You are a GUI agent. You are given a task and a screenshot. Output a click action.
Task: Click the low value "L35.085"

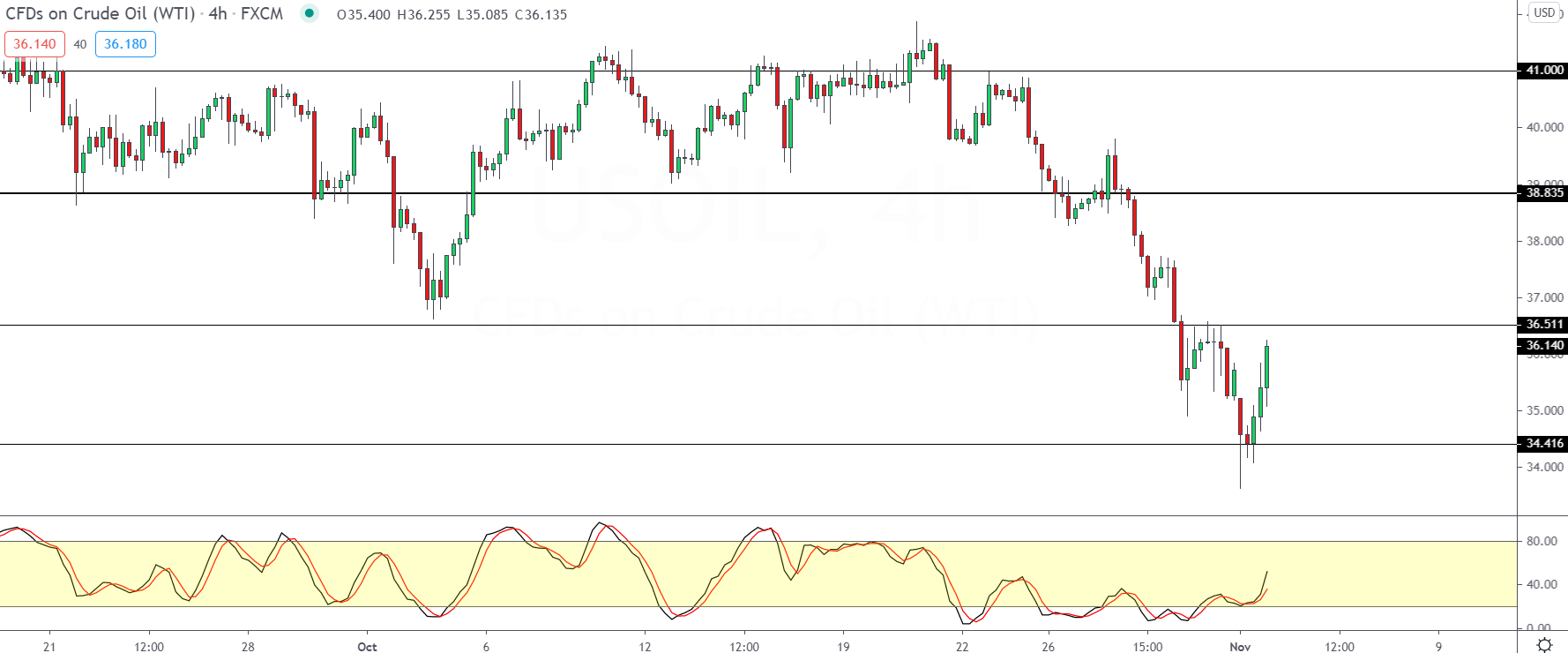coord(483,15)
